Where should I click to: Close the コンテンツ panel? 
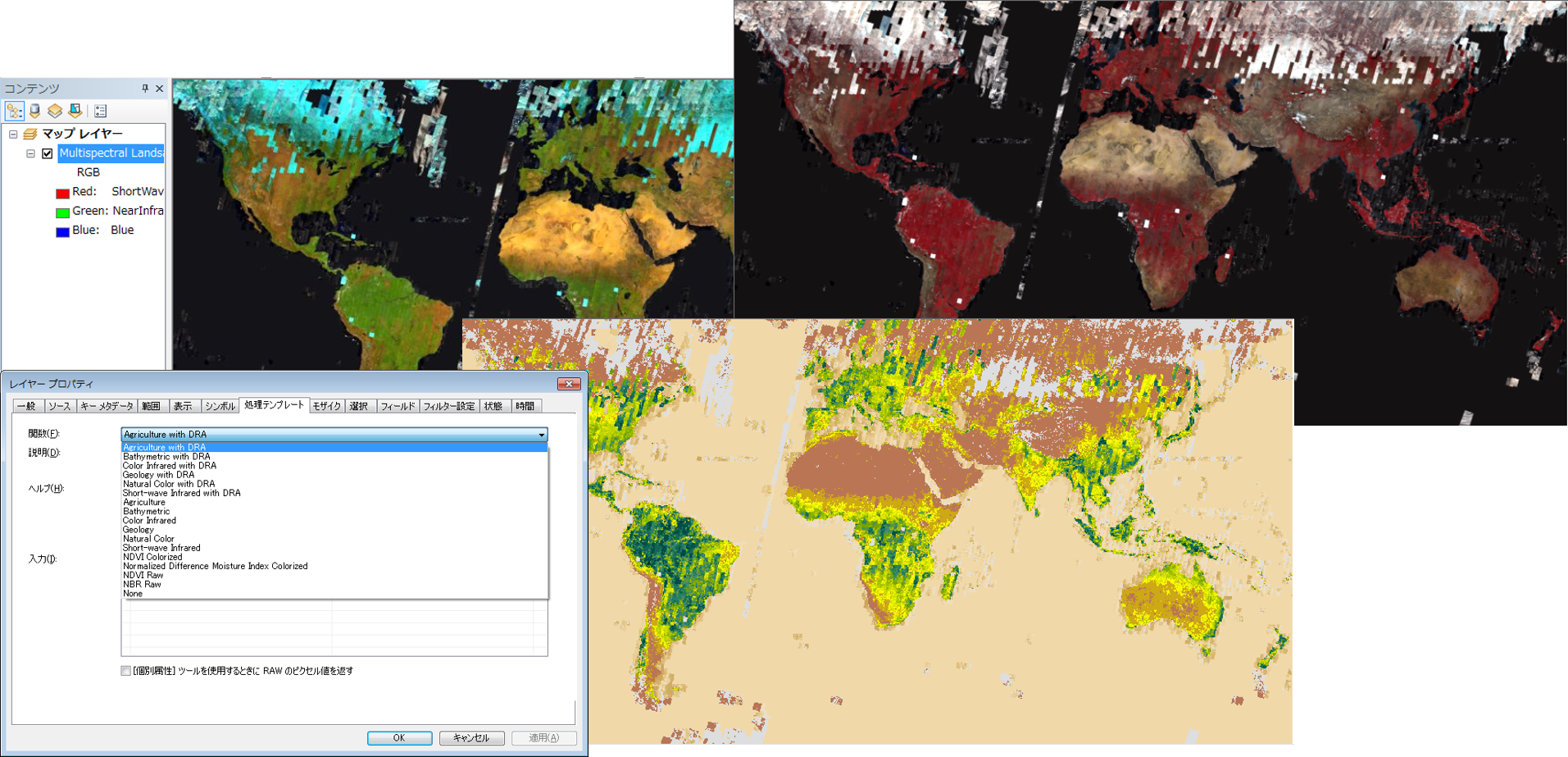pyautogui.click(x=159, y=89)
